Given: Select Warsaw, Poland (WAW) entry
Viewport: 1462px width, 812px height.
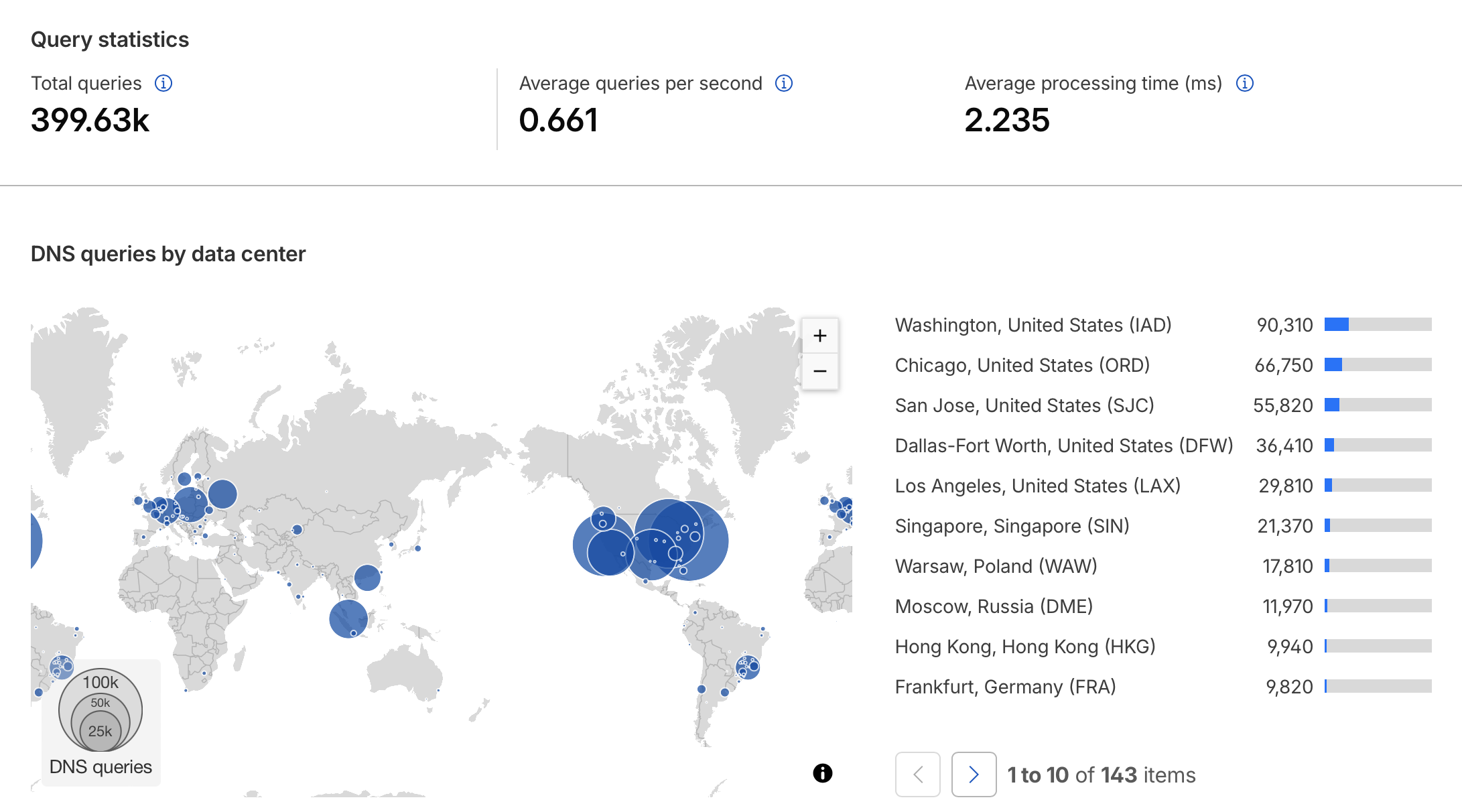Looking at the screenshot, I should (x=996, y=566).
